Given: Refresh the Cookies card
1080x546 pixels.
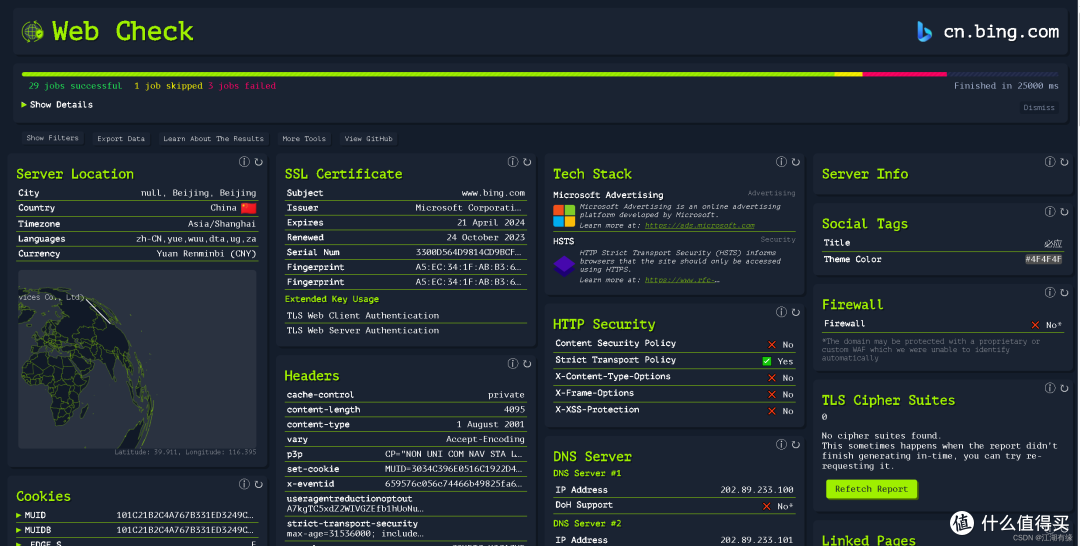Looking at the screenshot, I should 259,484.
